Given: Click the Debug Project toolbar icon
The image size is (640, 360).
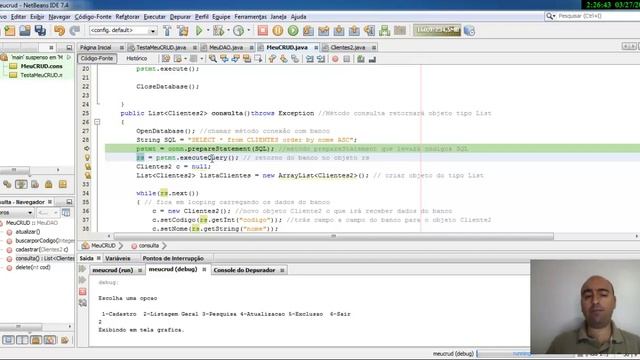Looking at the screenshot, I should tap(219, 31).
